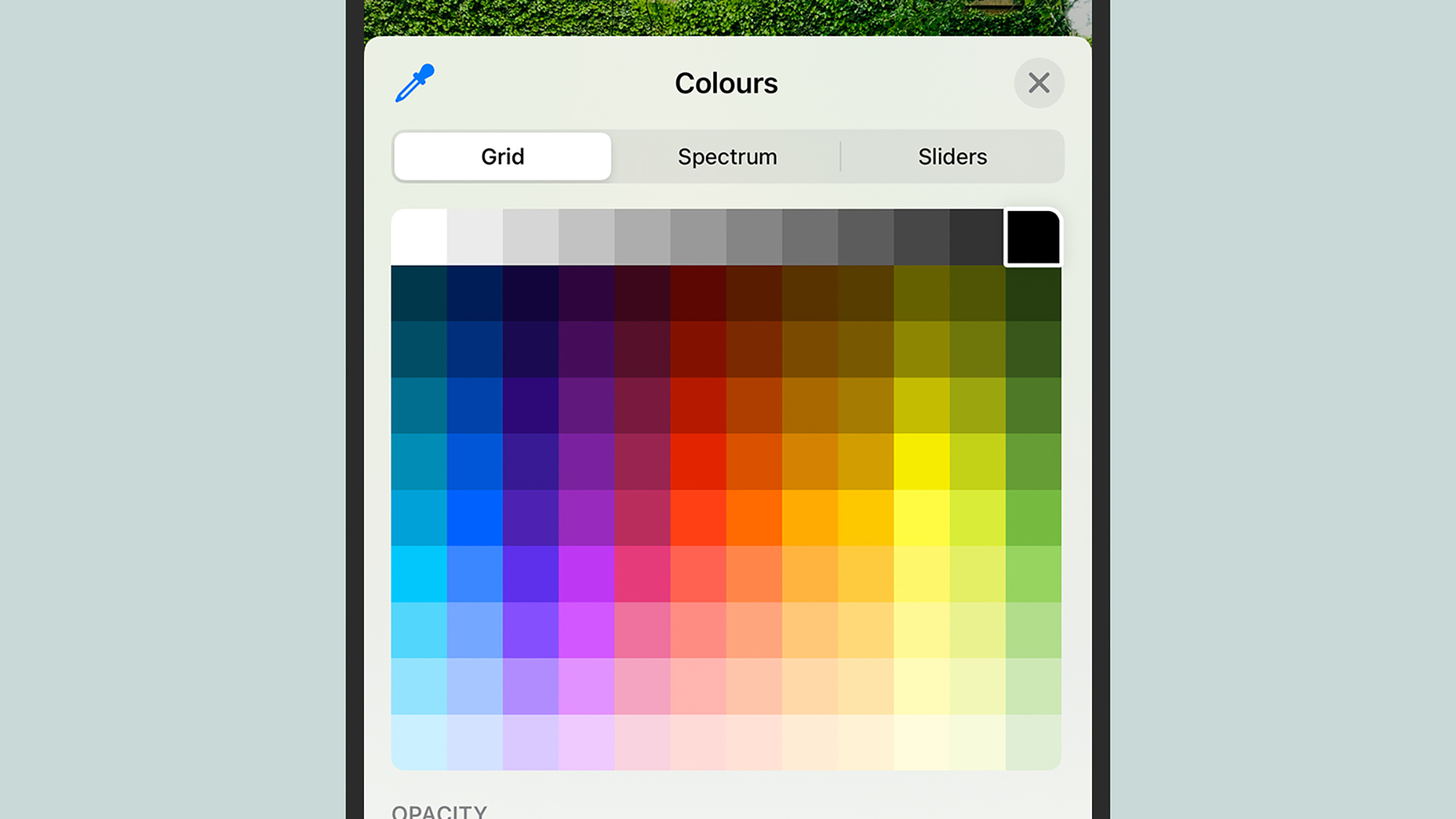Pick the palest lavender swatch in bottom row

pos(531,742)
